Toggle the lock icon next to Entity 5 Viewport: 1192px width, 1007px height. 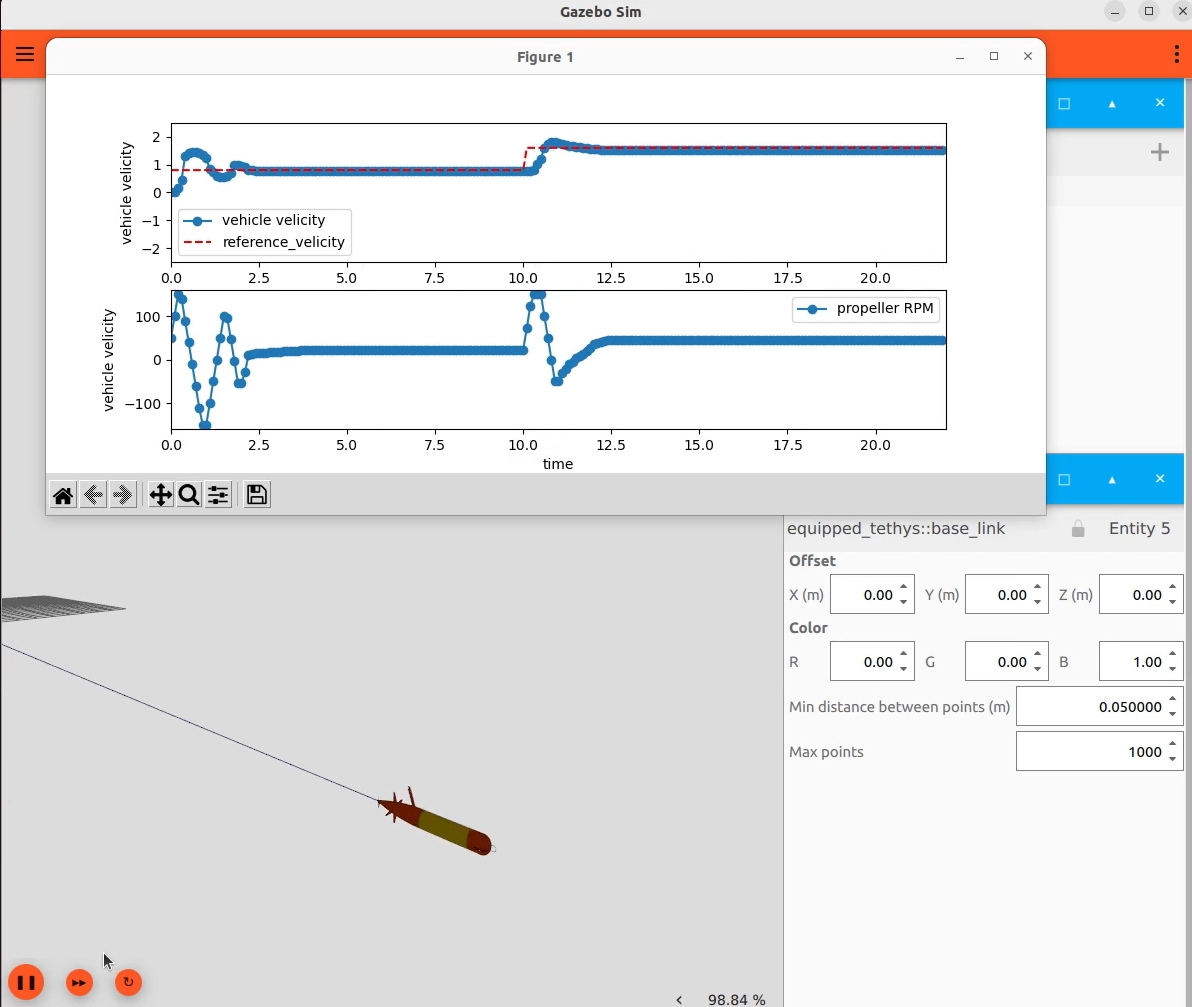click(x=1078, y=529)
